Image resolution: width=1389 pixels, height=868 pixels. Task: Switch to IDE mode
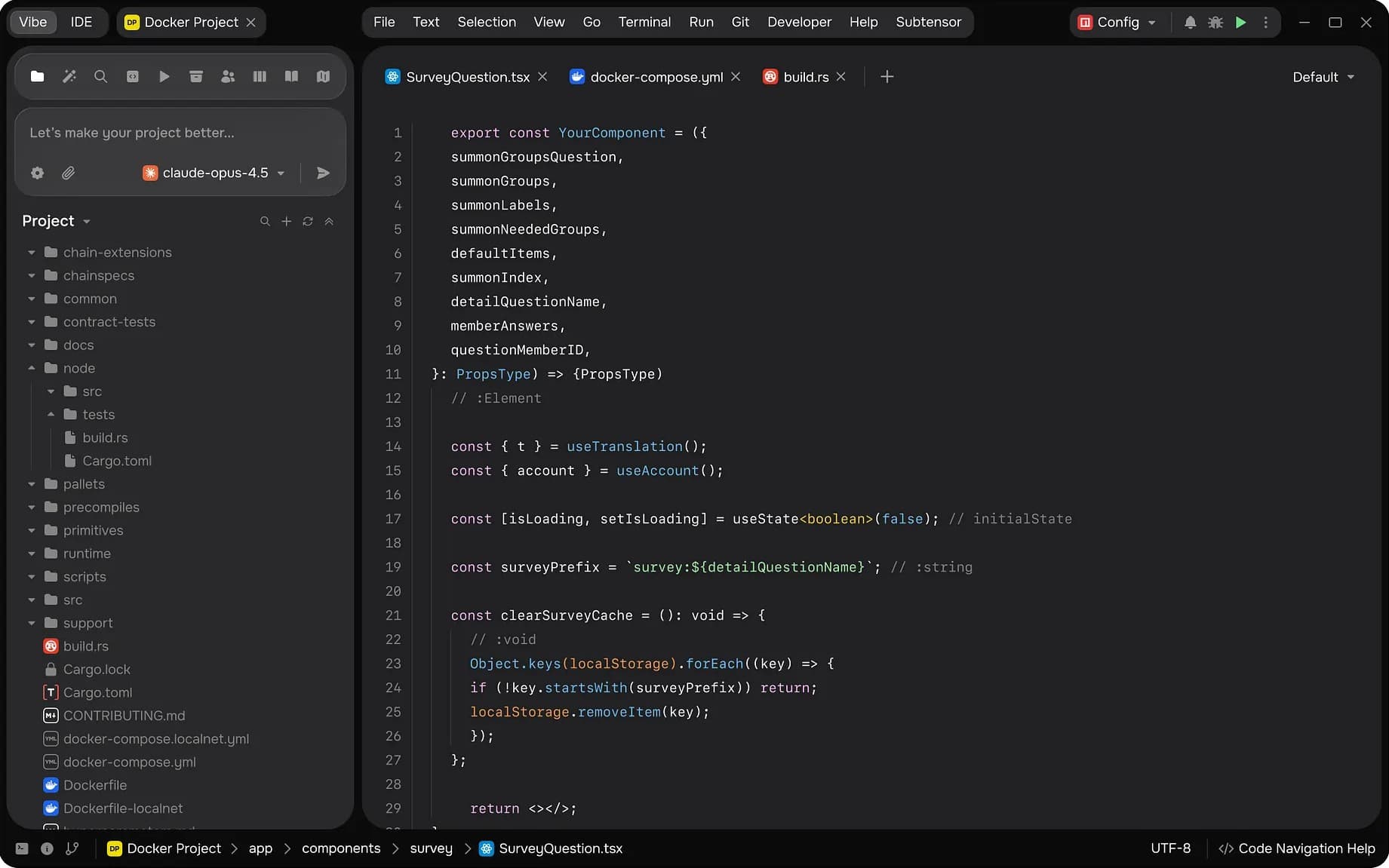point(81,22)
